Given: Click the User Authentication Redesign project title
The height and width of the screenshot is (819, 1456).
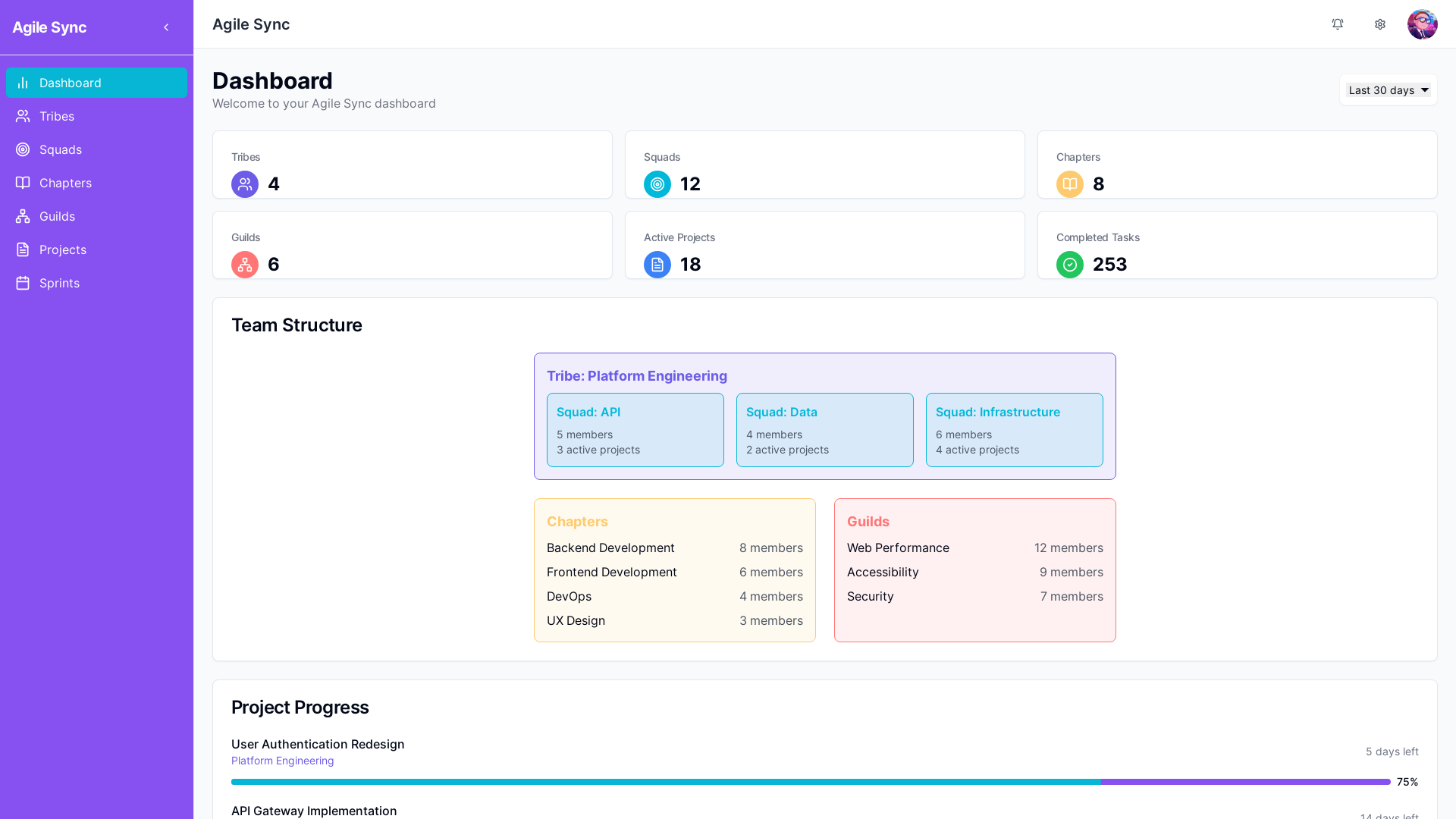Looking at the screenshot, I should [x=318, y=744].
